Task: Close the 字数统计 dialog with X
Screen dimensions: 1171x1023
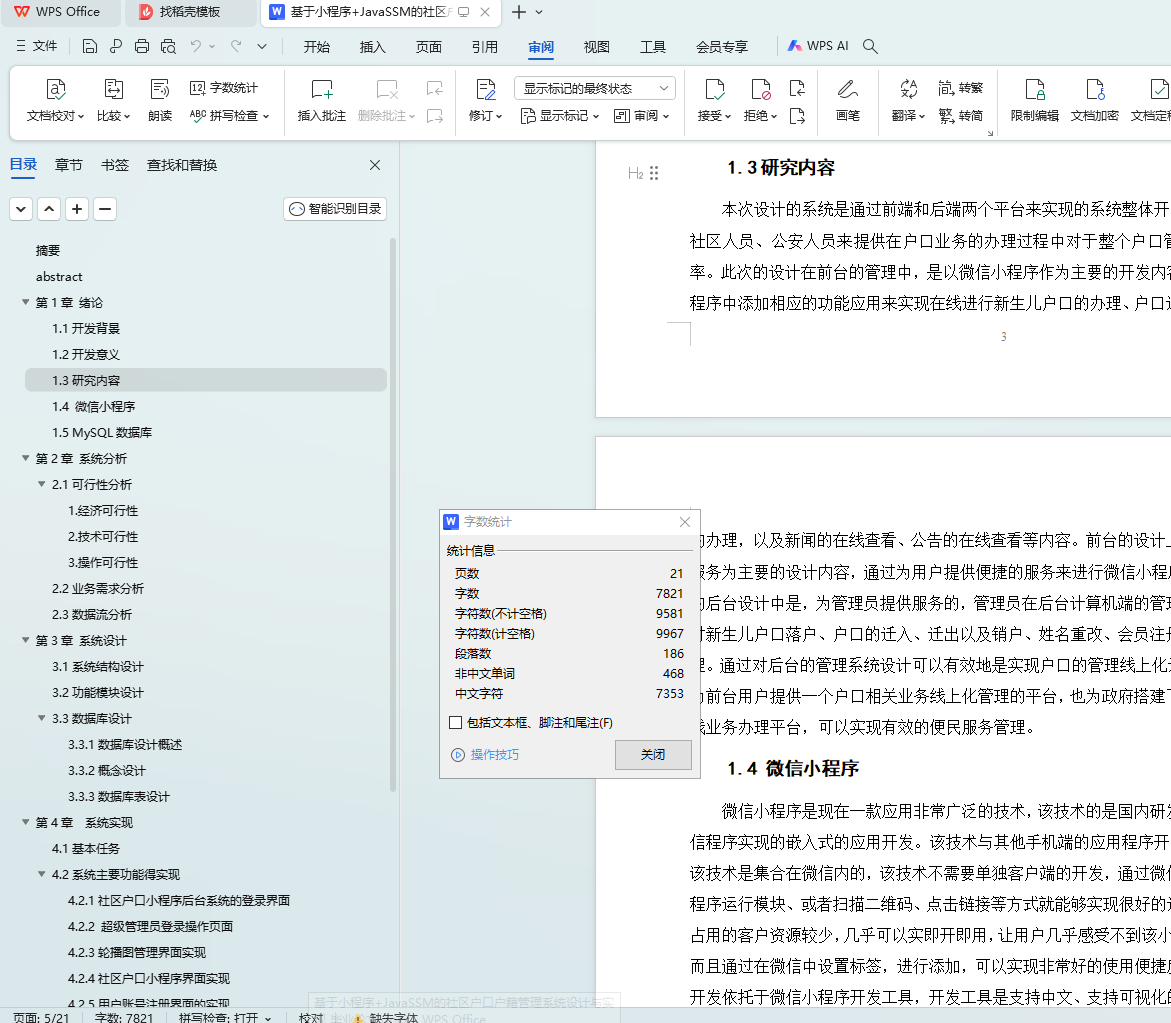Action: point(685,522)
